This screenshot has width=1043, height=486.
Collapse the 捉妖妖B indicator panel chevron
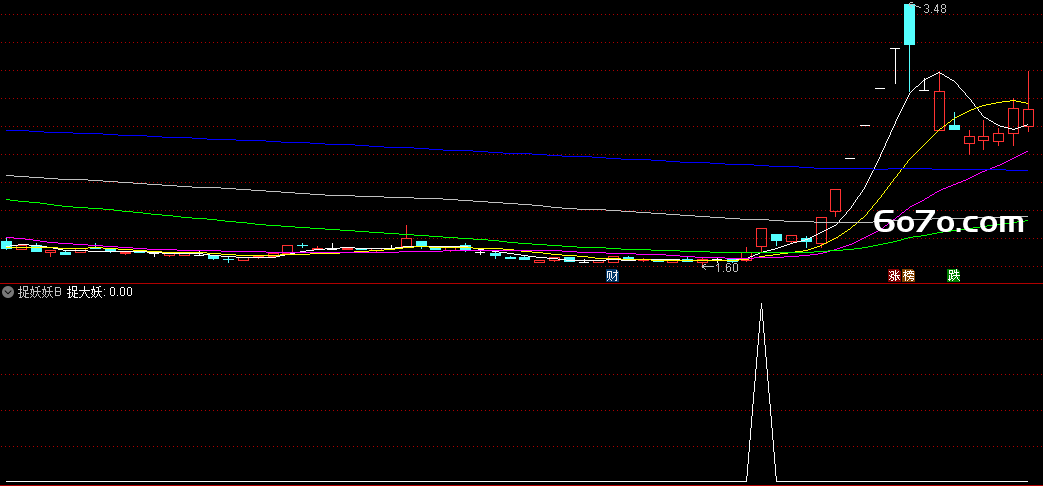point(8,292)
